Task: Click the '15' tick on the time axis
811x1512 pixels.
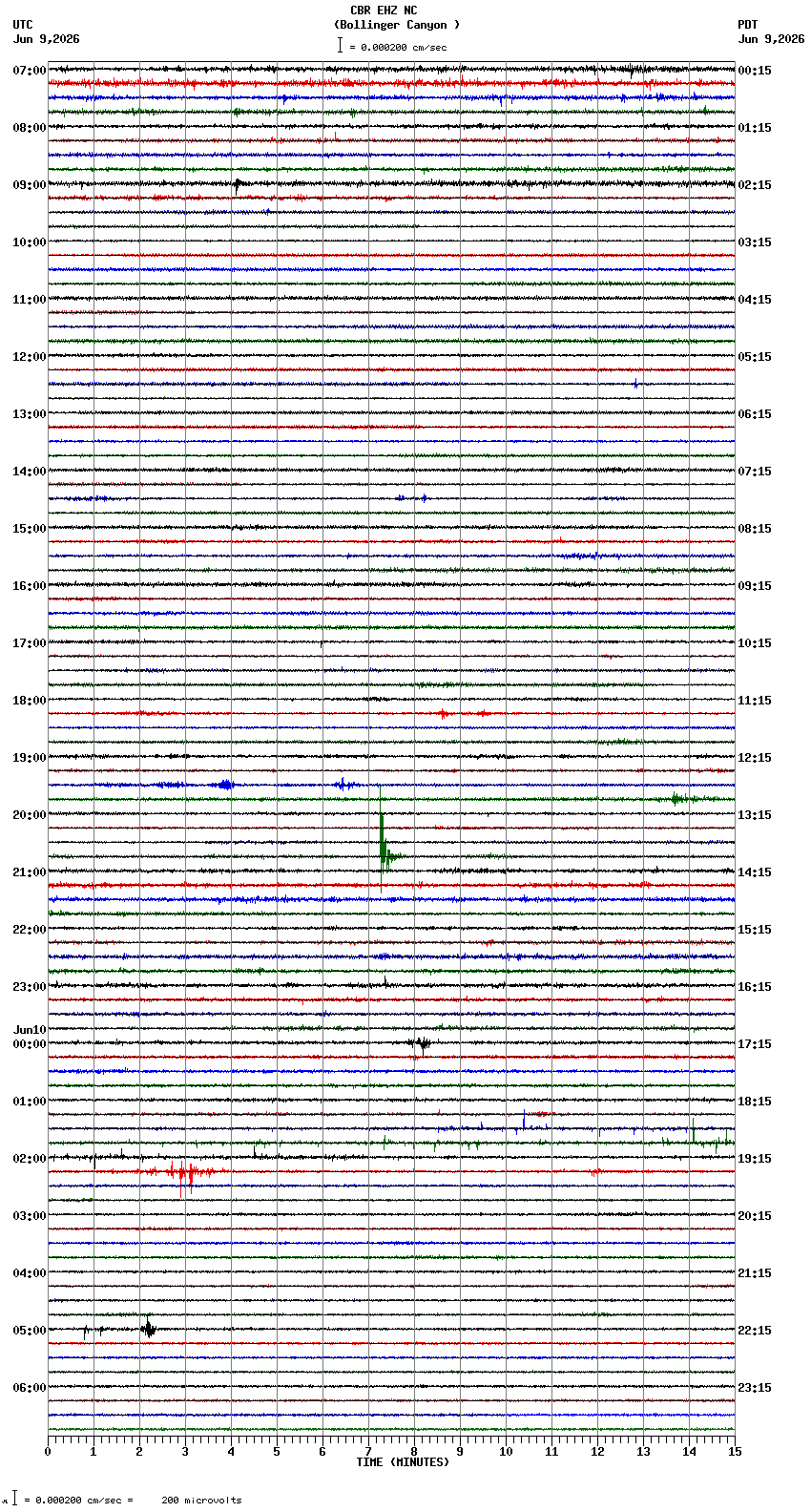Action: (x=734, y=1452)
